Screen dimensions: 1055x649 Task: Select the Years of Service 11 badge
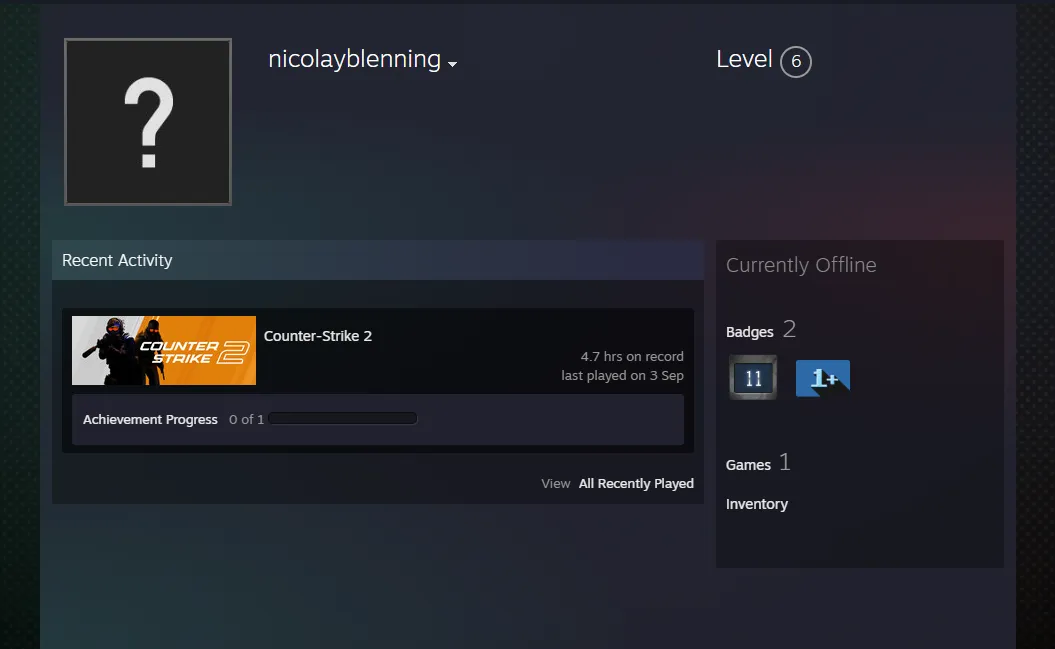pos(753,377)
